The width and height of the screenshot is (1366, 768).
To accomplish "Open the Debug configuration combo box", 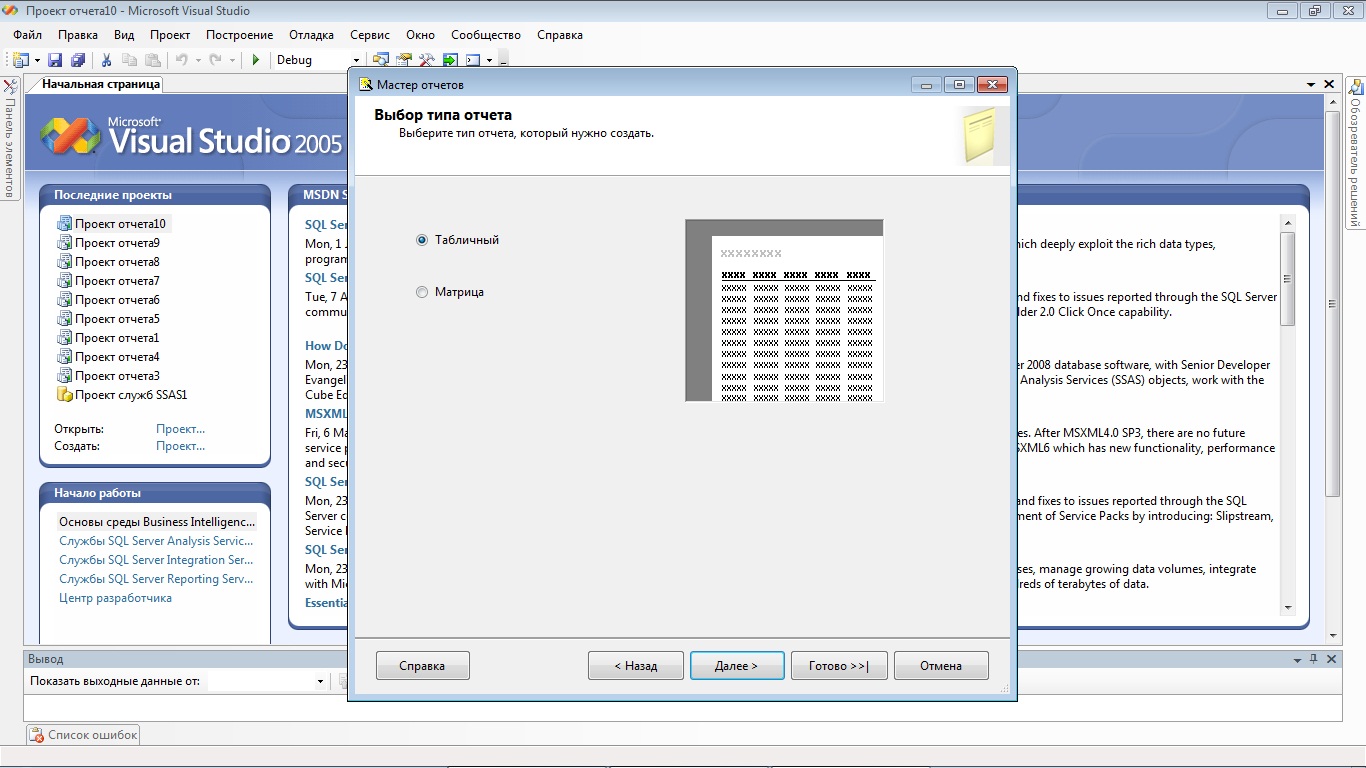I will (318, 60).
